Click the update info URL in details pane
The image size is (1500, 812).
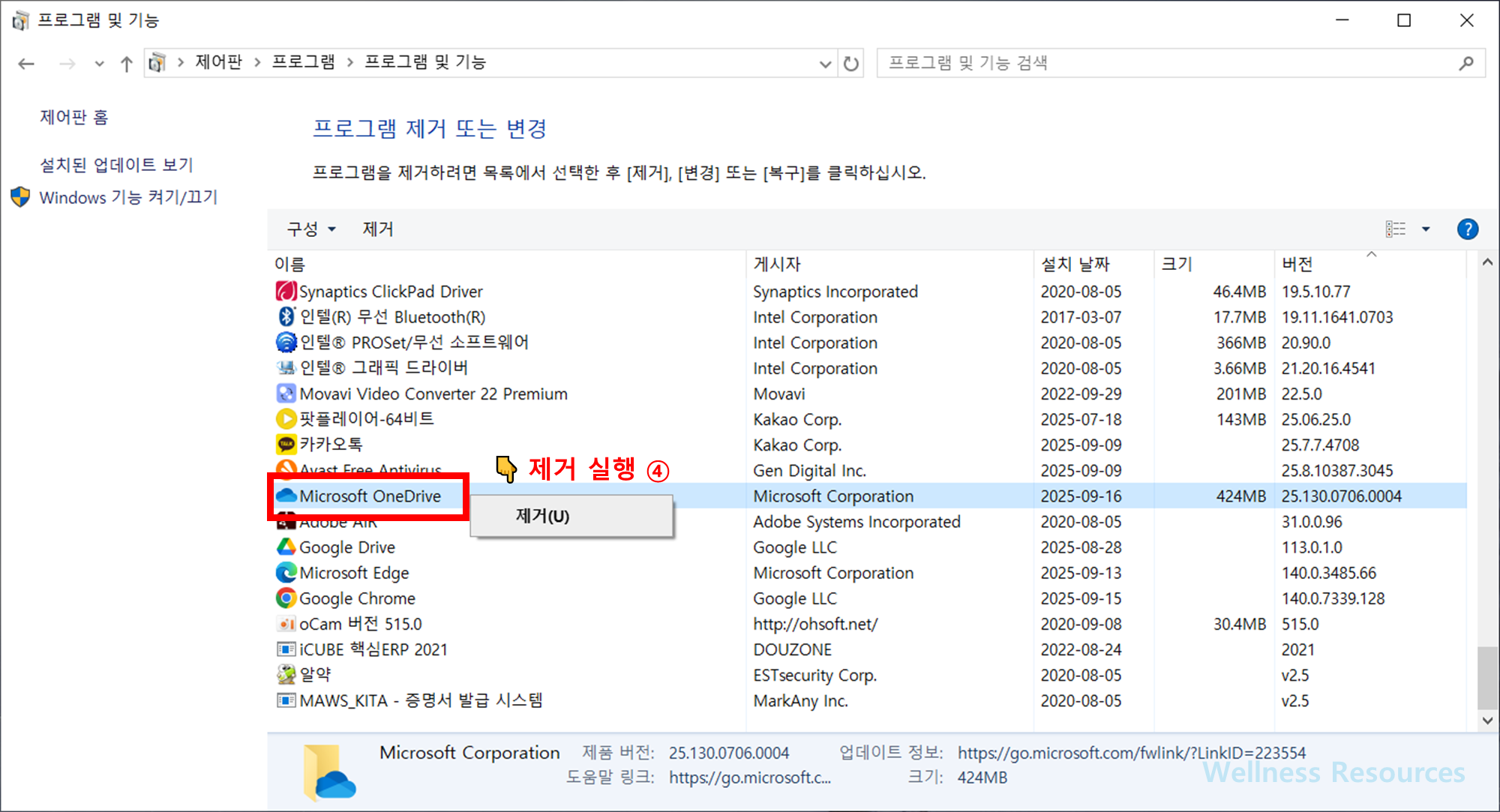coord(1131,753)
